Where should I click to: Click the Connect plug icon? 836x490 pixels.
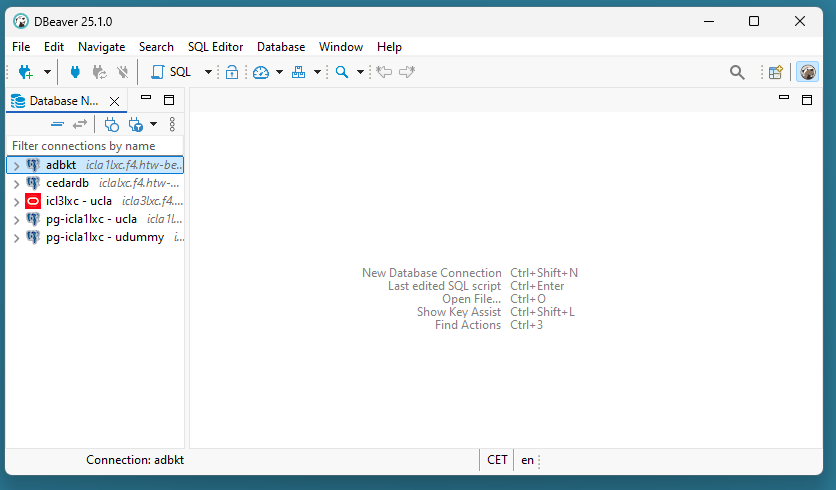(x=75, y=72)
